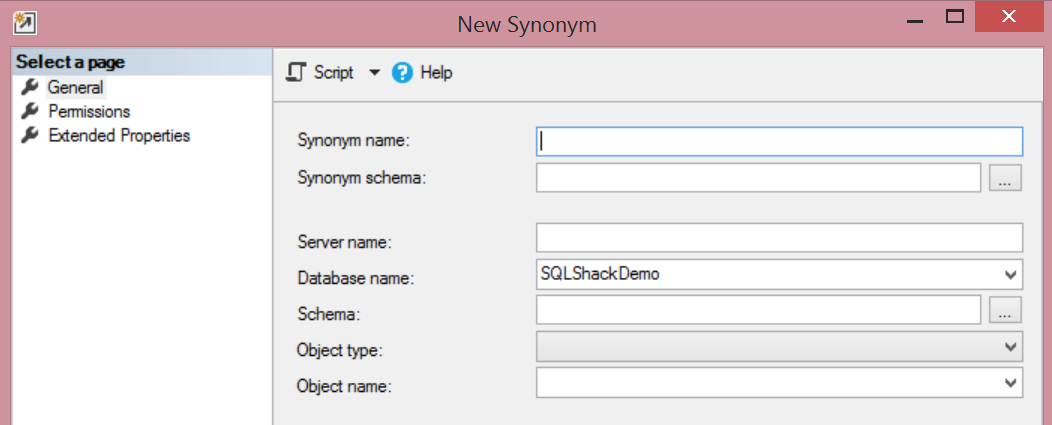Click into the Synonym schema field
This screenshot has width=1052, height=425.
(x=757, y=178)
